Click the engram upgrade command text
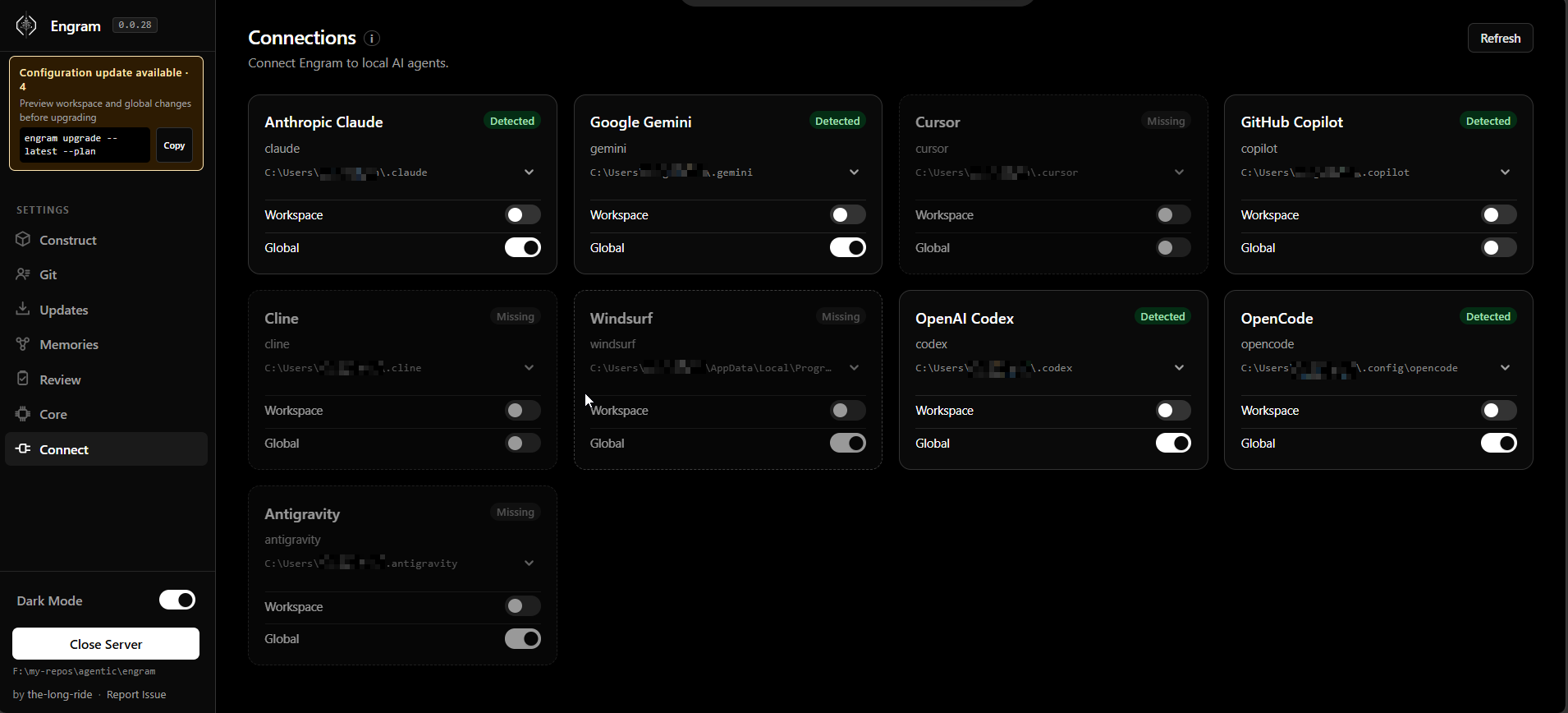This screenshot has width=1568, height=713. (85, 145)
